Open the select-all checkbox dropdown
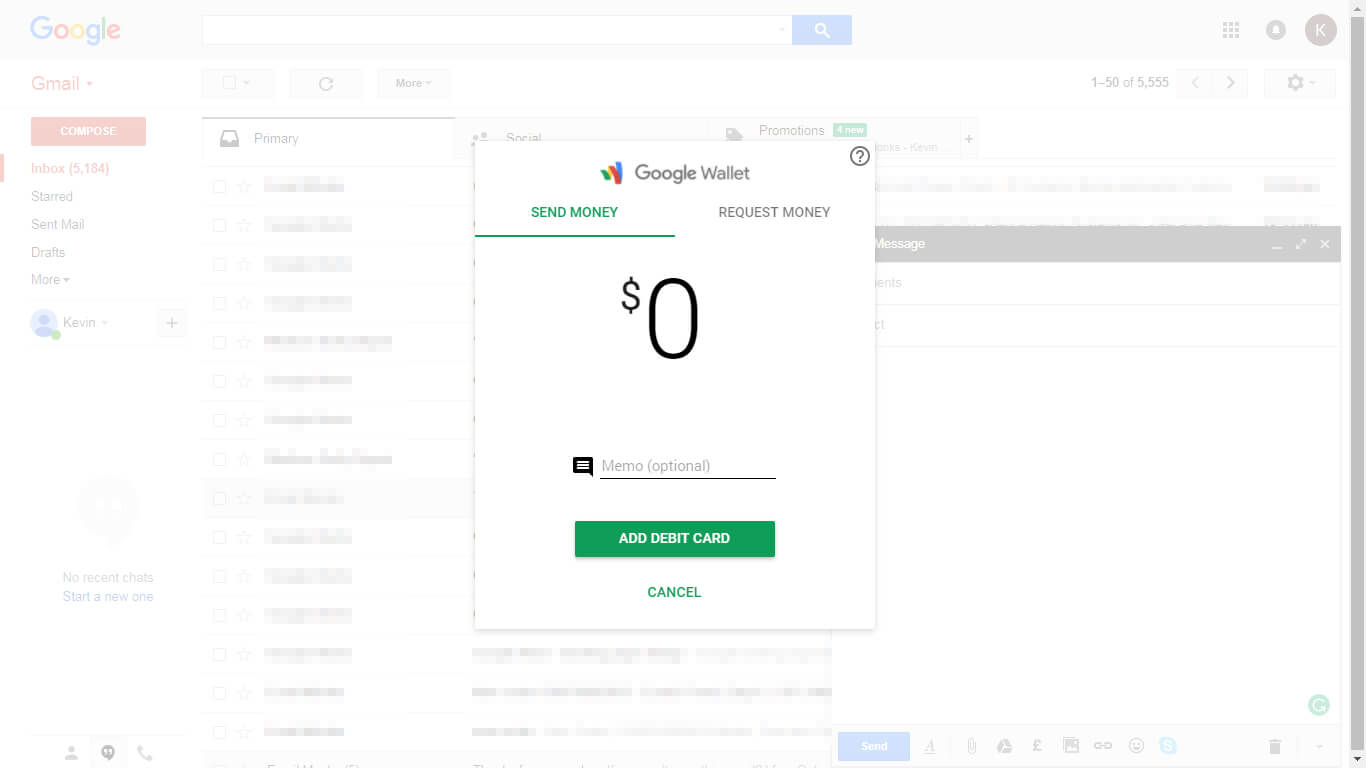1366x768 pixels. pyautogui.click(x=237, y=84)
